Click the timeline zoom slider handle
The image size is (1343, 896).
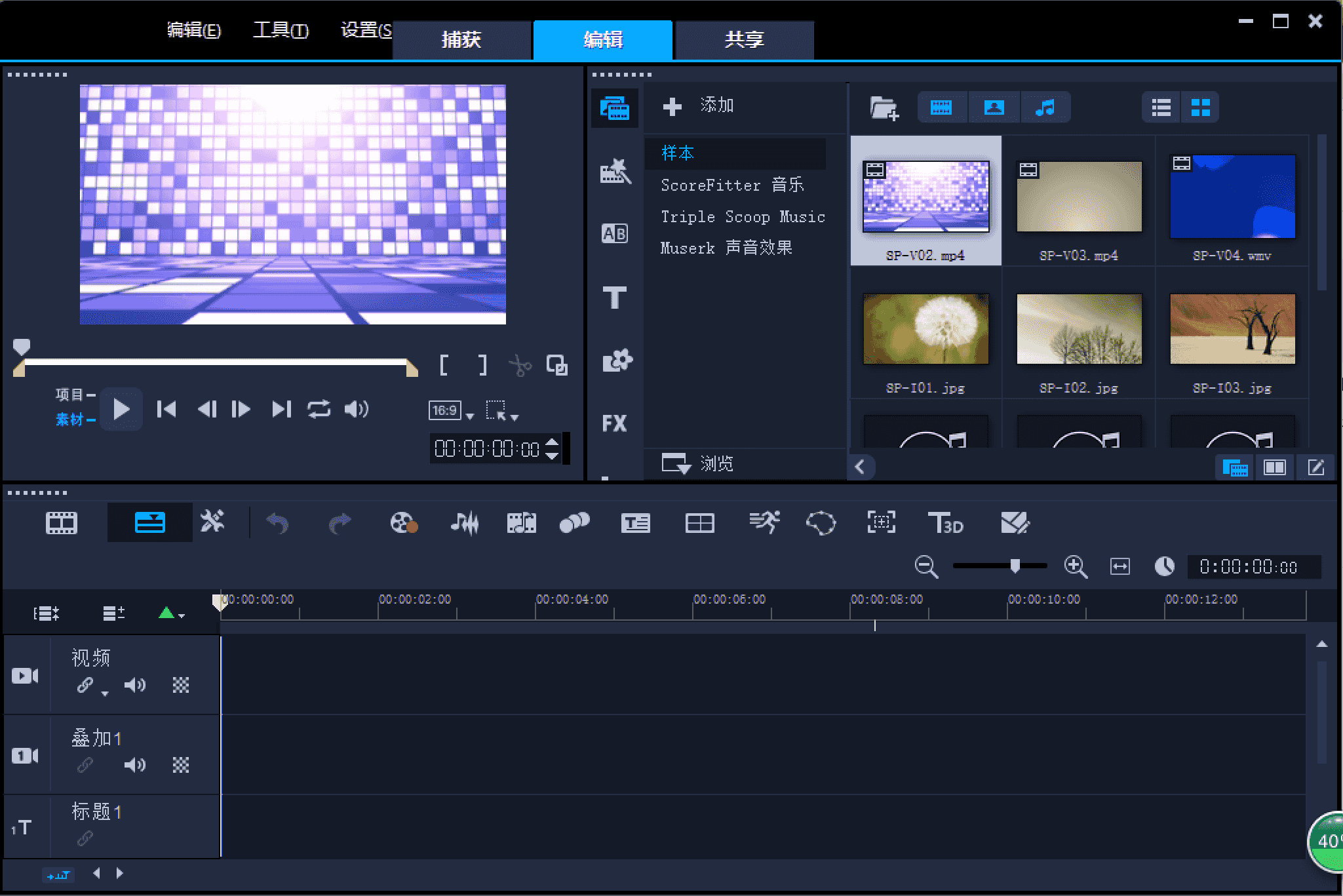pos(1015,566)
